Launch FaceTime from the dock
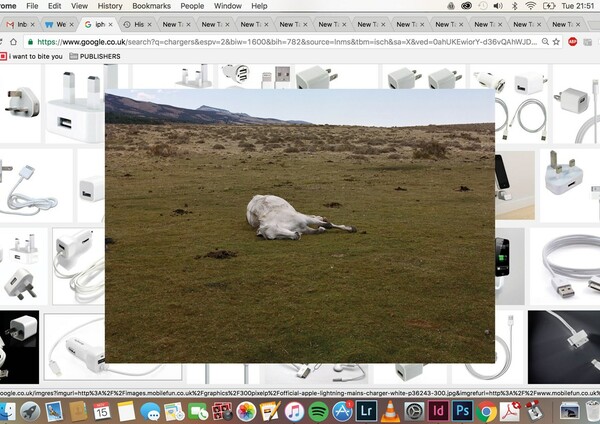The width and height of the screenshot is (600, 424). pyautogui.click(x=198, y=411)
